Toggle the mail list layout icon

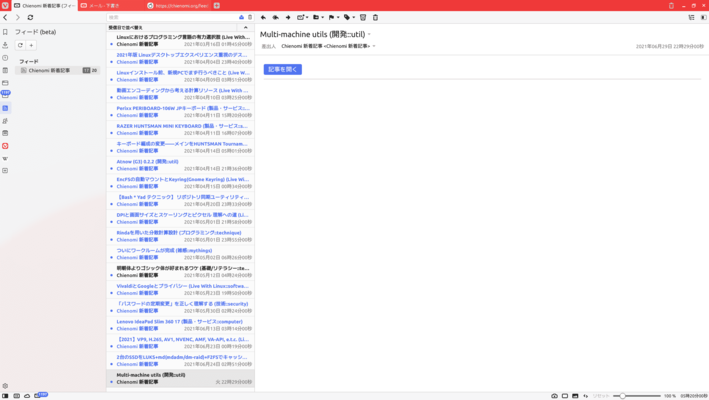click(691, 17)
